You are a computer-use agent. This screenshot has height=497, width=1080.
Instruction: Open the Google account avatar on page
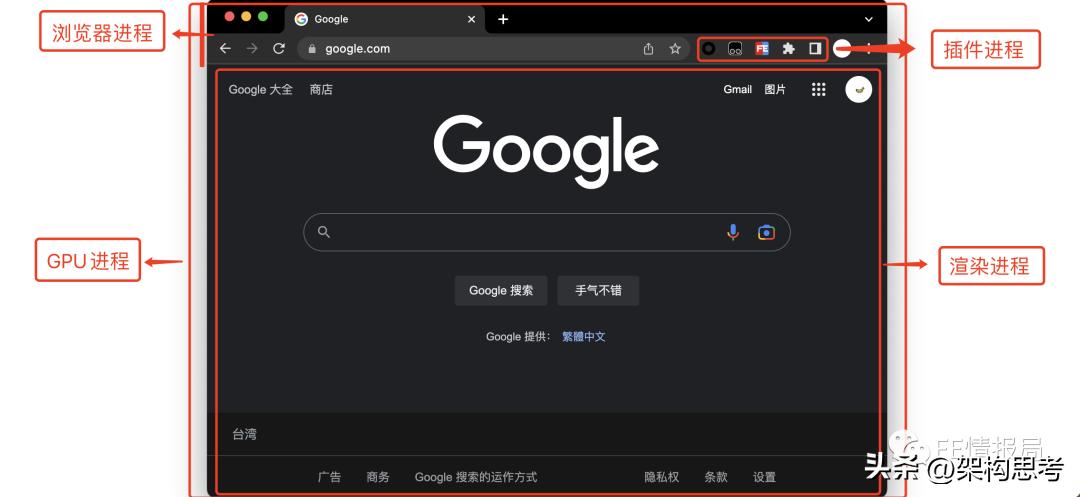[x=858, y=89]
